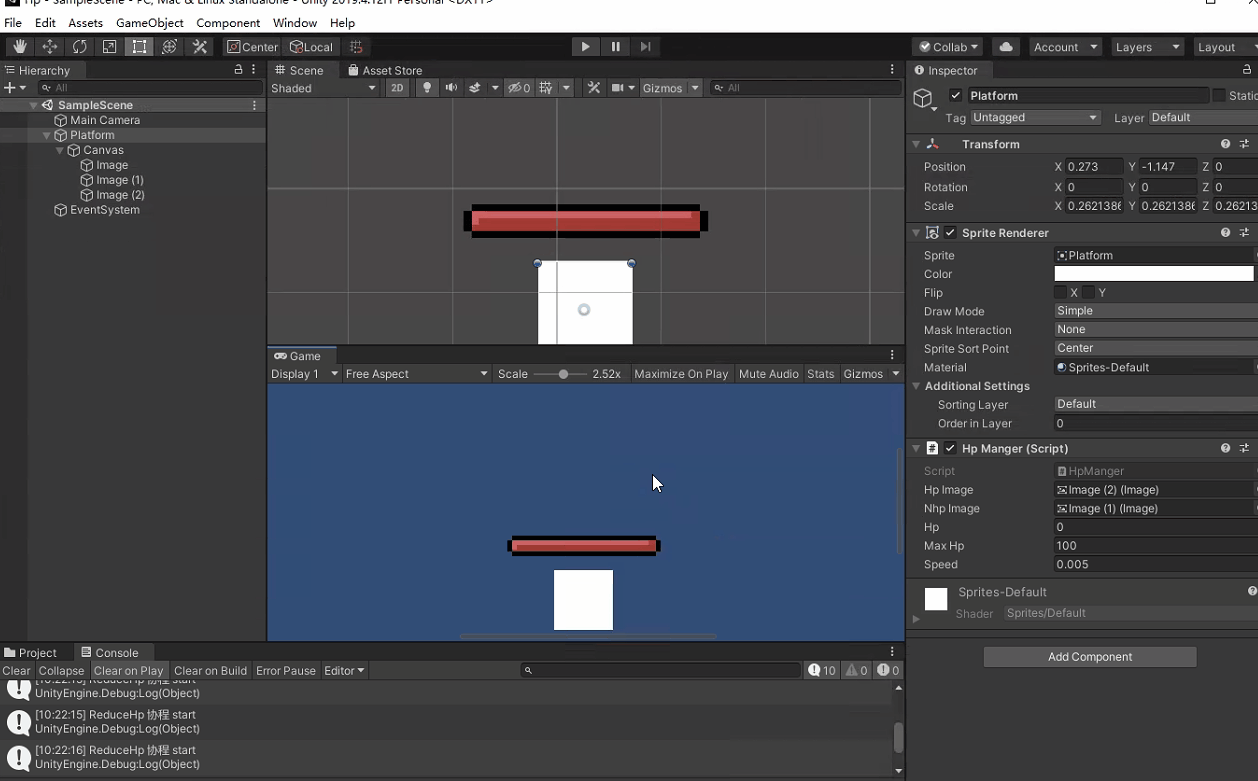Toggle Collapse in Console

(x=62, y=671)
